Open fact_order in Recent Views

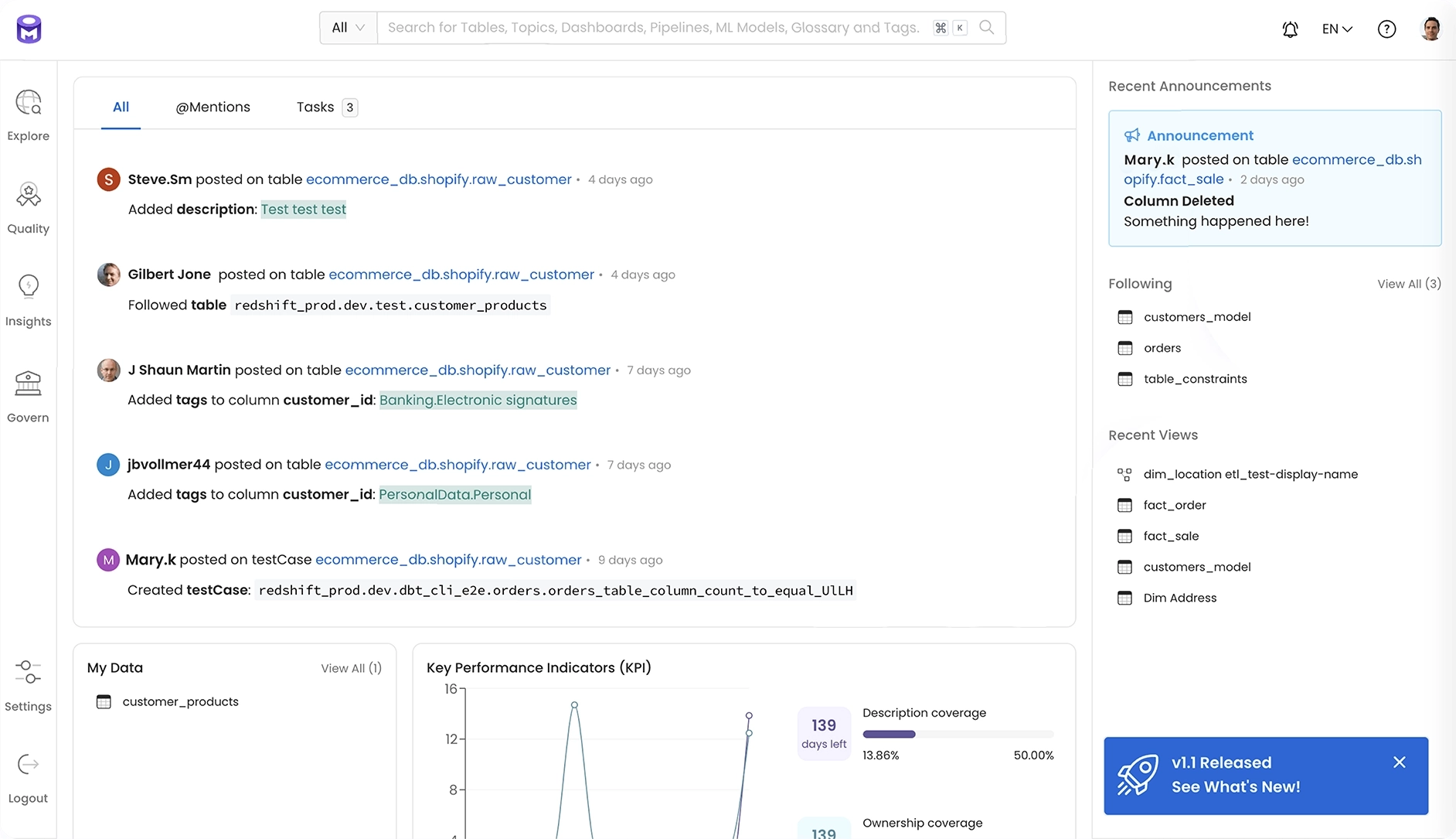point(1175,505)
